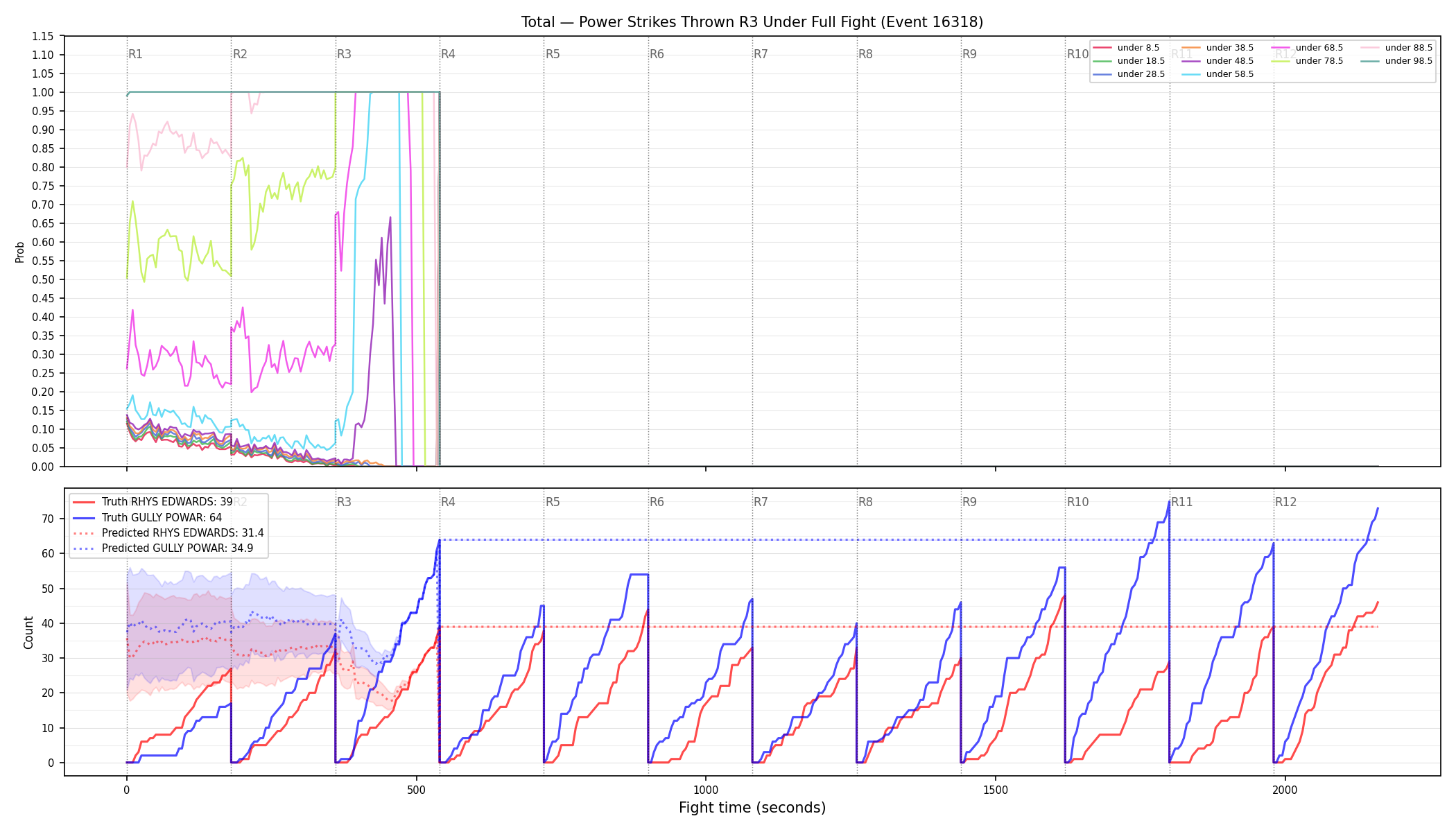
Task: Click the R9 round label in Count chart
Action: click(x=970, y=502)
